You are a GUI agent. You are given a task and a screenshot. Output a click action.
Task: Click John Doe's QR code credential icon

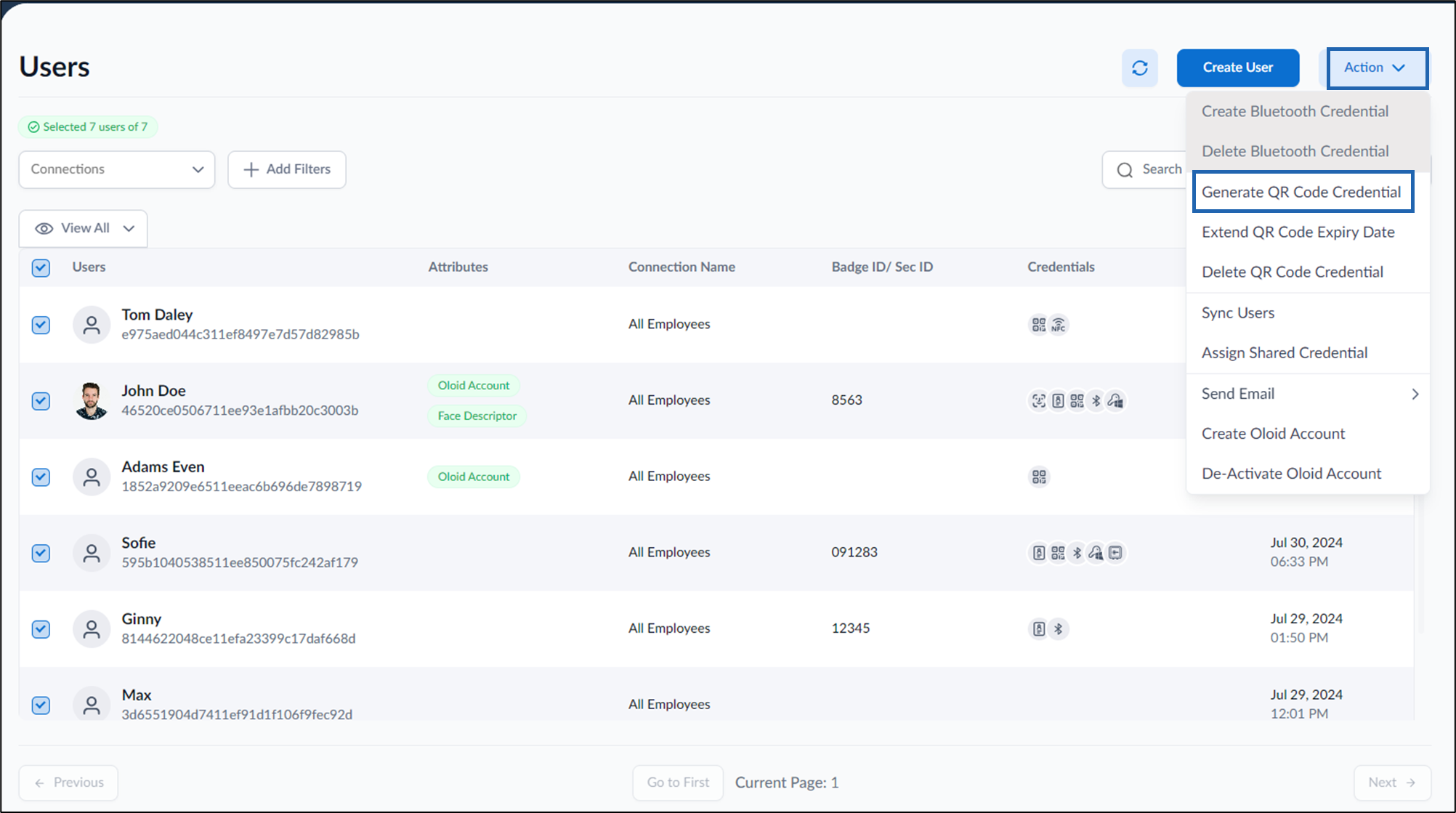1077,400
